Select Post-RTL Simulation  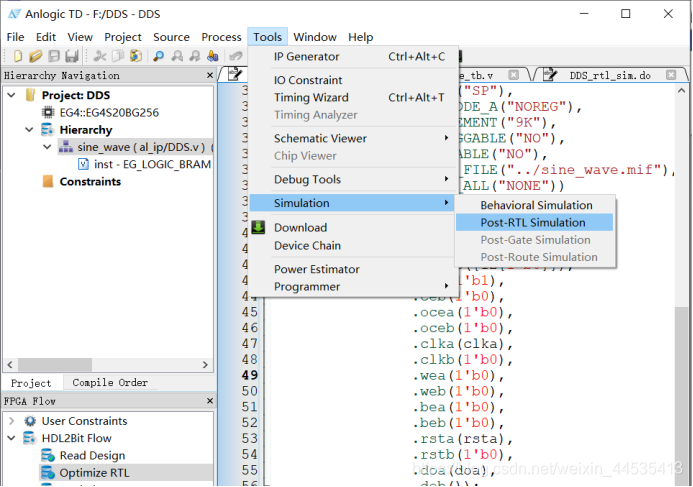534,222
